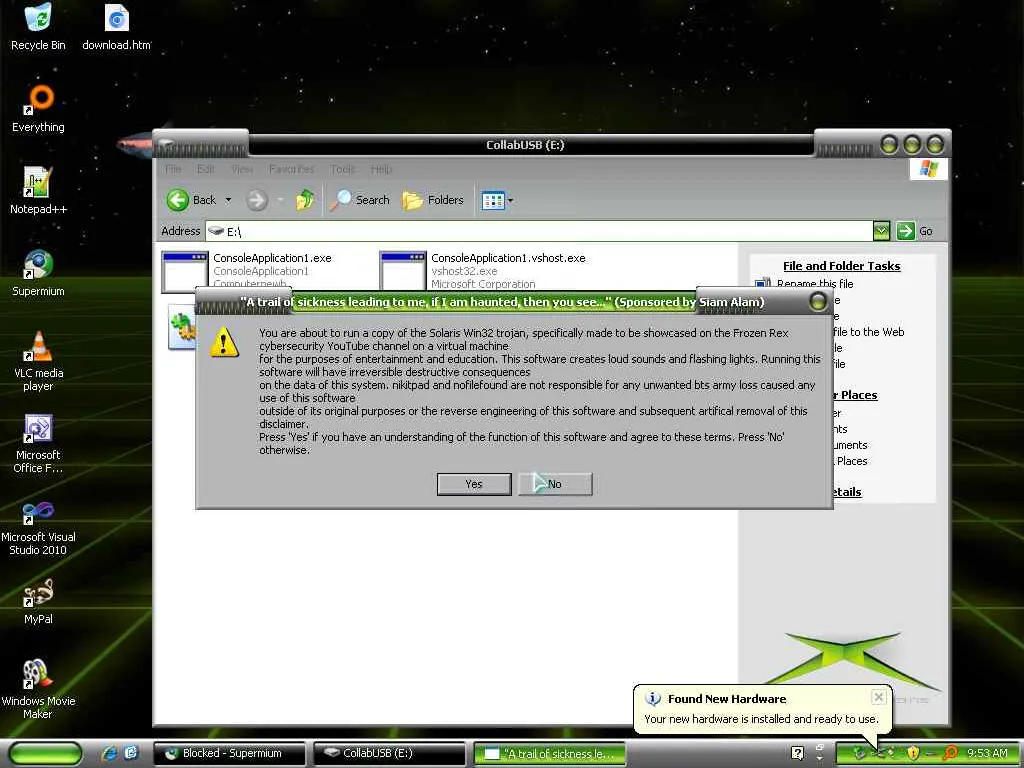Image resolution: width=1024 pixels, height=768 pixels.
Task: Click the green Go arrow button
Action: pyautogui.click(x=905, y=231)
